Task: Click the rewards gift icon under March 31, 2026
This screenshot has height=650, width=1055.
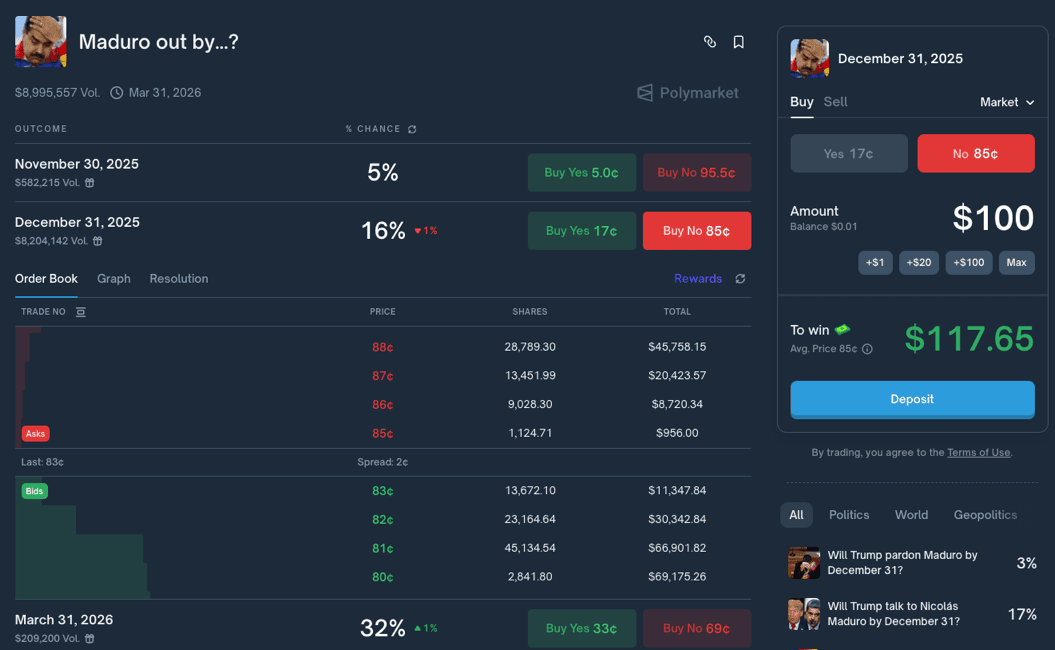Action: click(90, 638)
